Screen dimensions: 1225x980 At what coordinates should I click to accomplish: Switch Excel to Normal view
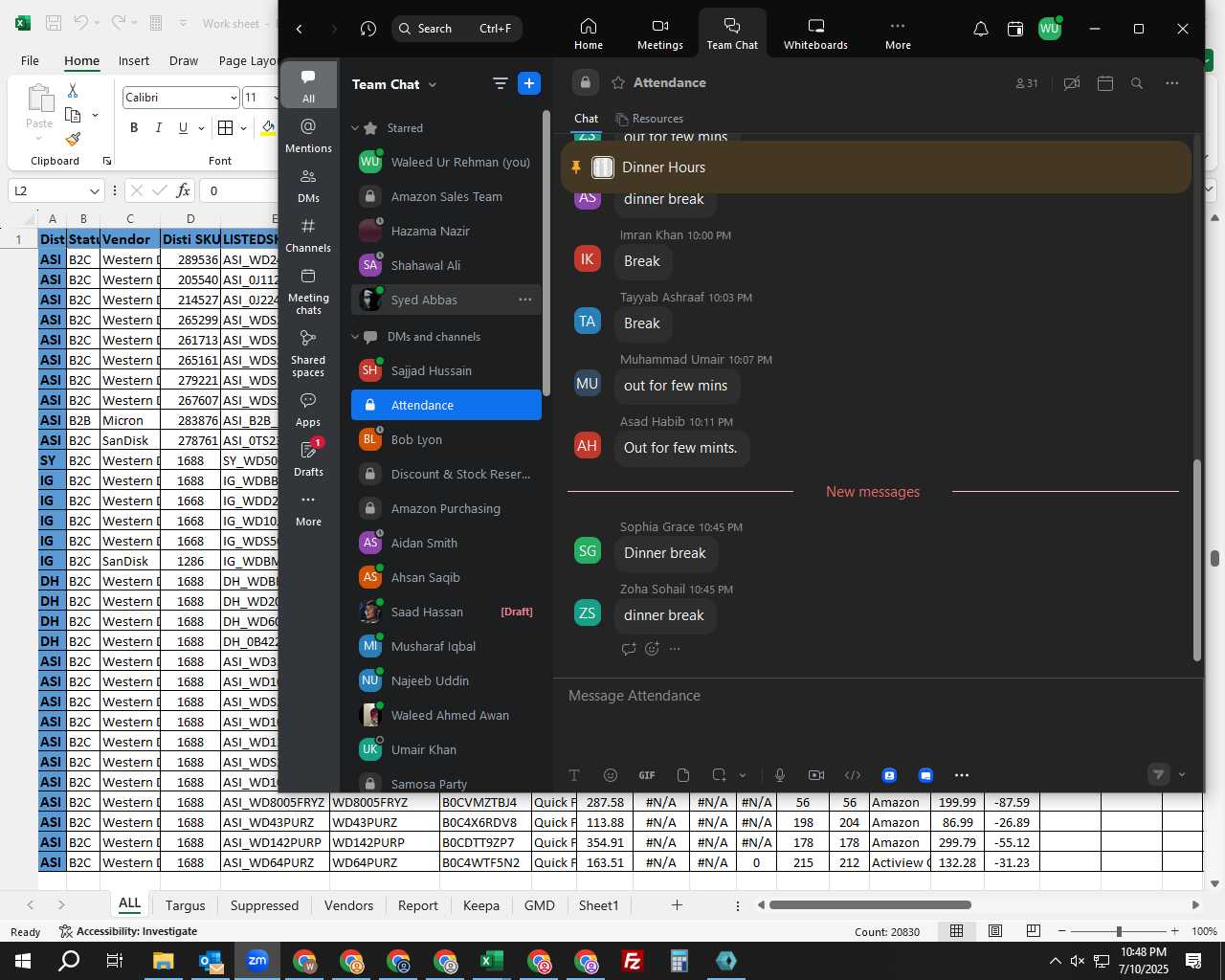[x=956, y=931]
